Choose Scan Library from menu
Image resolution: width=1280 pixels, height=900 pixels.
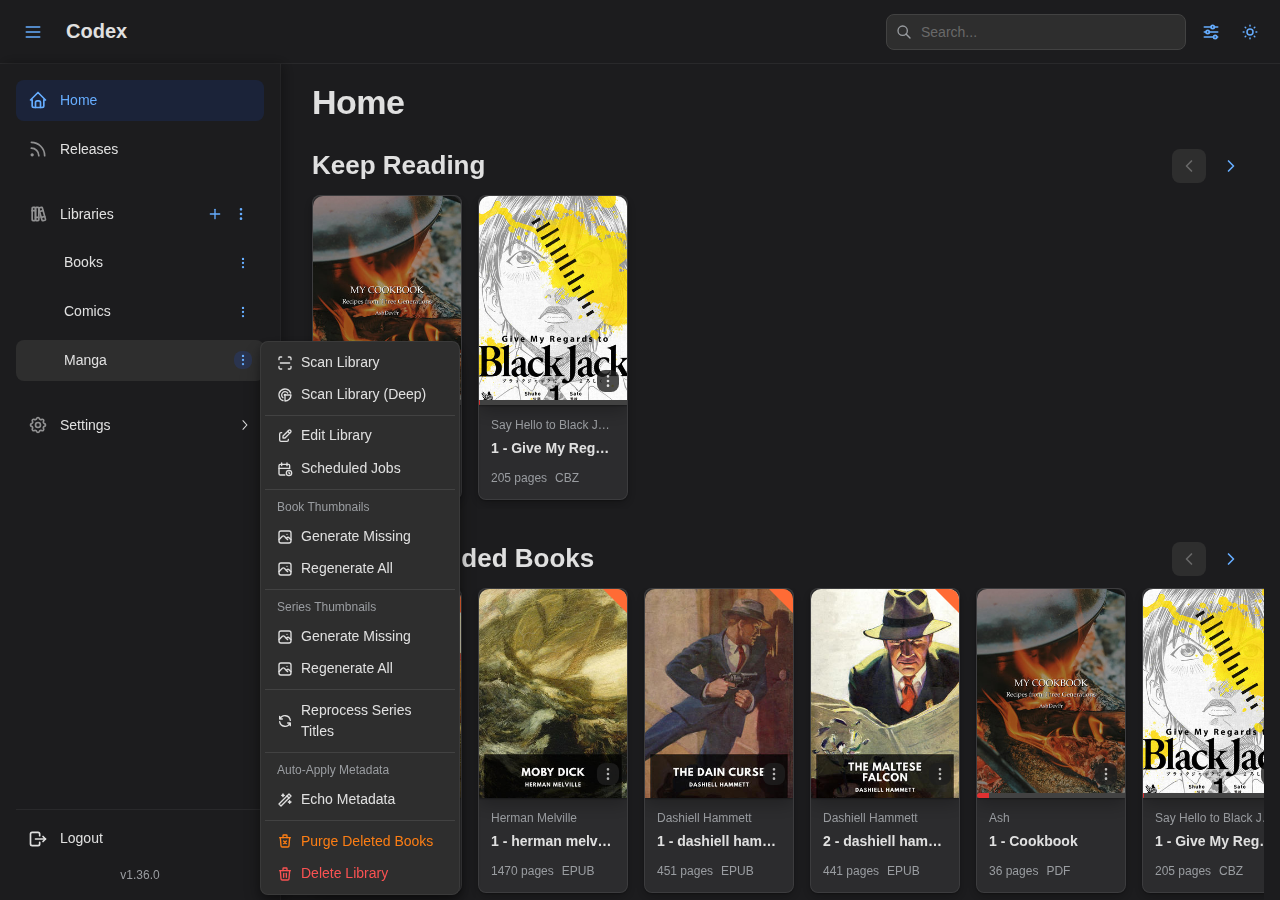pyautogui.click(x=360, y=362)
